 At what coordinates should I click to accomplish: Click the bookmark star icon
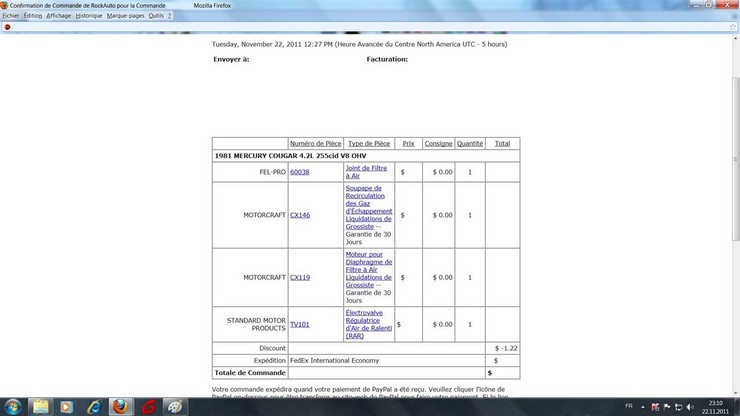732,27
